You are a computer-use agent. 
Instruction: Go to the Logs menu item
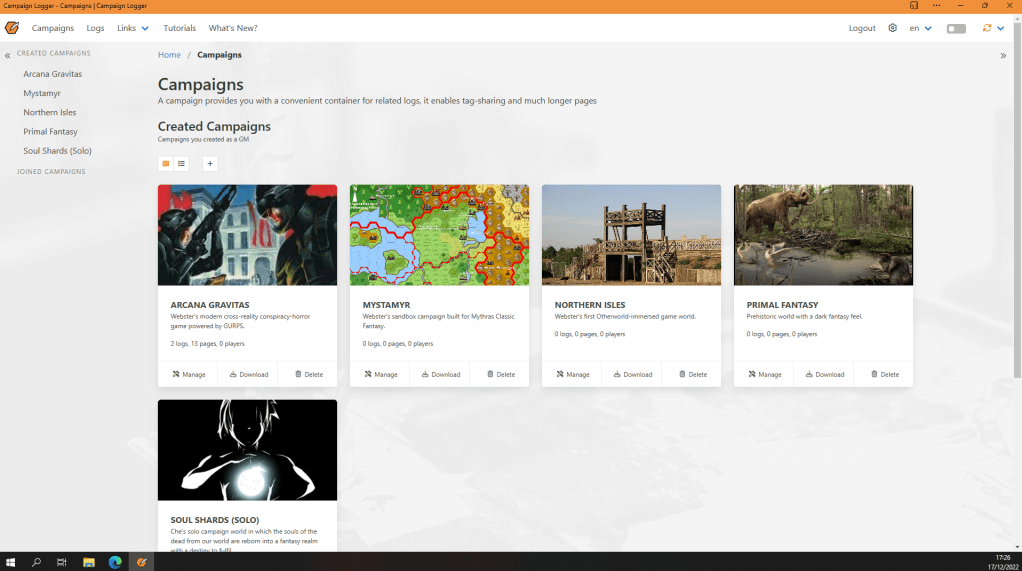[95, 28]
